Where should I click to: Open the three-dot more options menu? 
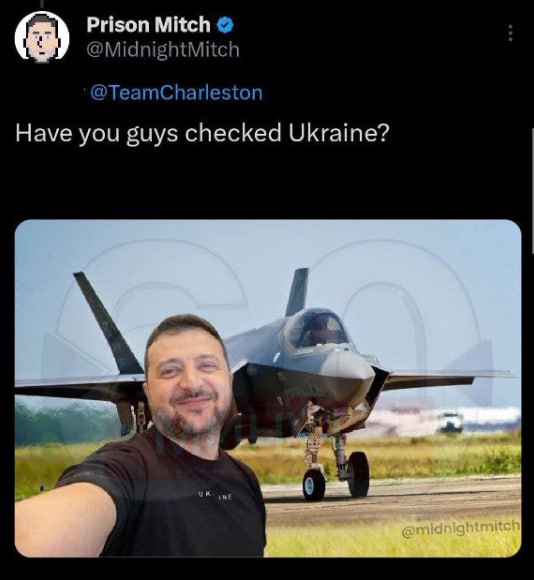[510, 33]
